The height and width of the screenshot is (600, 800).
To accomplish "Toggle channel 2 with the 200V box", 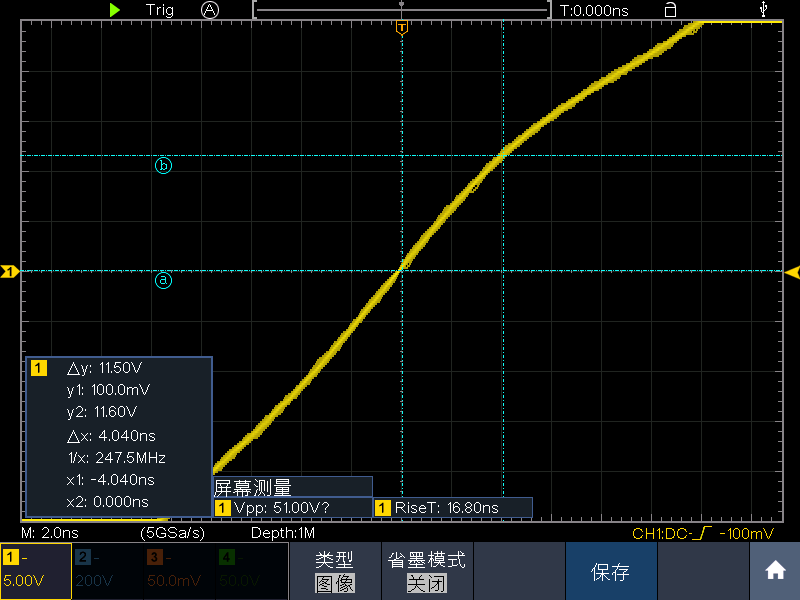I will [106, 571].
